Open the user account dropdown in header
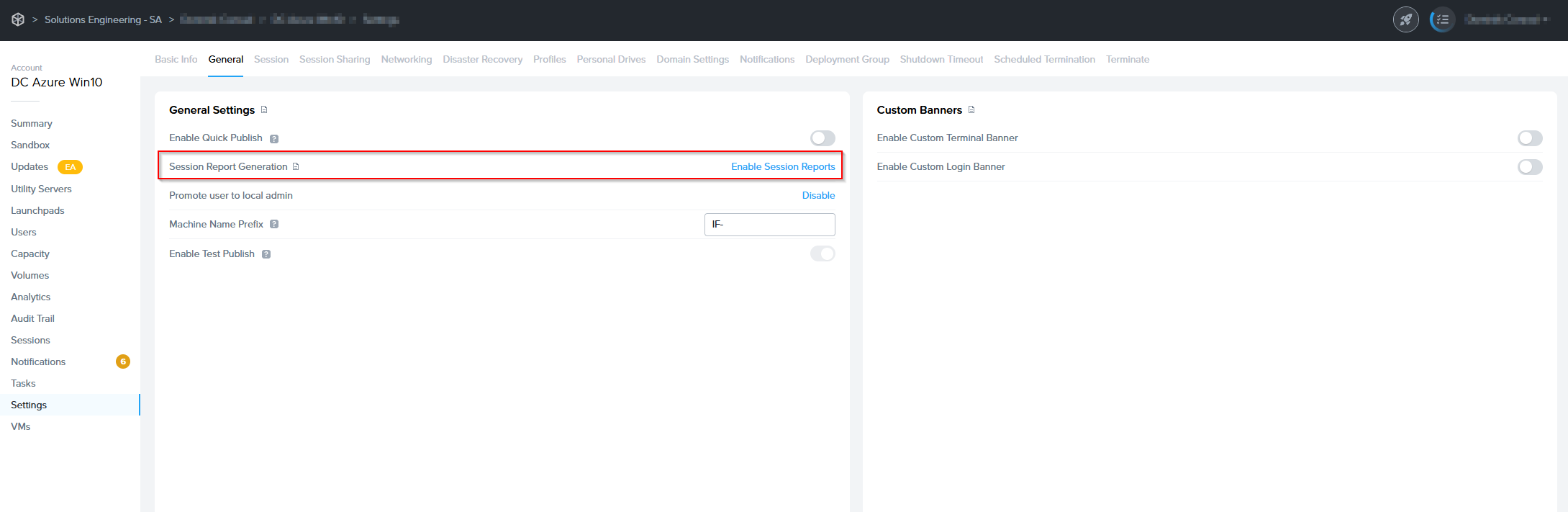Viewport: 1568px width, 512px height. pyautogui.click(x=1507, y=19)
